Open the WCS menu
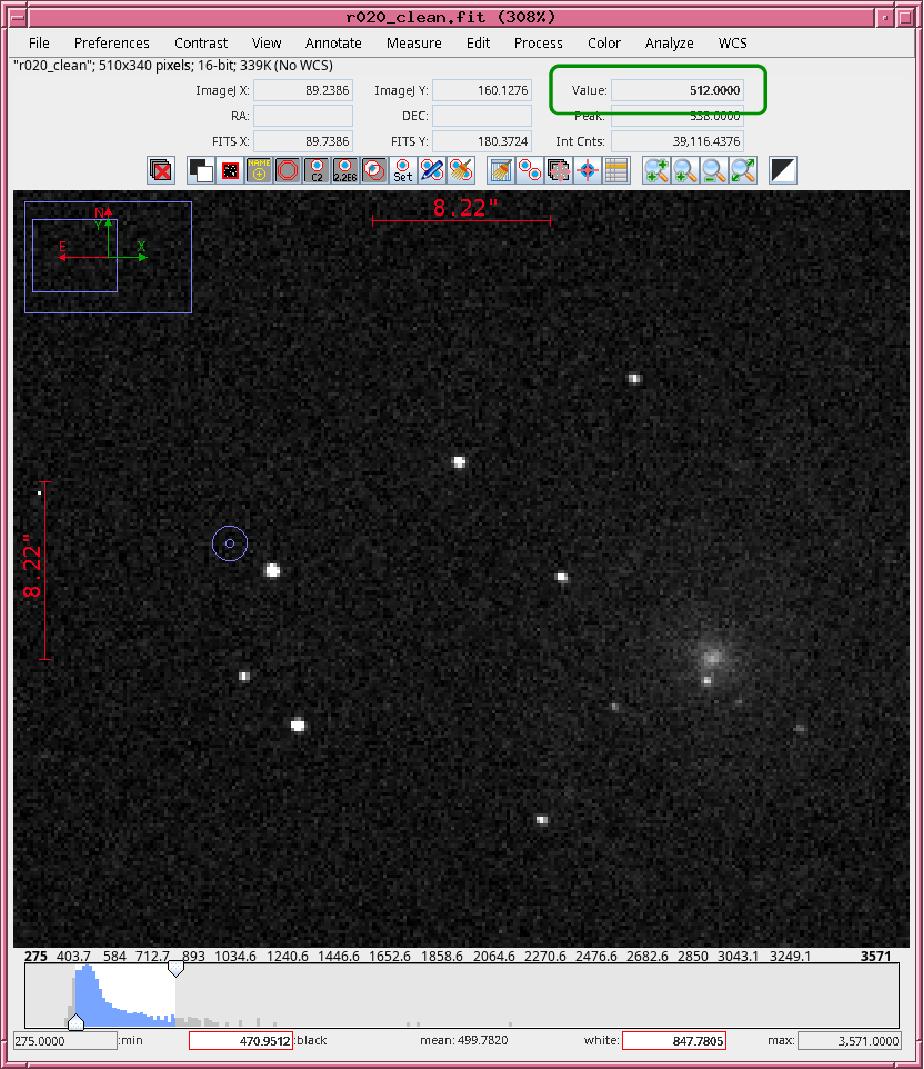The width and height of the screenshot is (924, 1069). tap(732, 43)
